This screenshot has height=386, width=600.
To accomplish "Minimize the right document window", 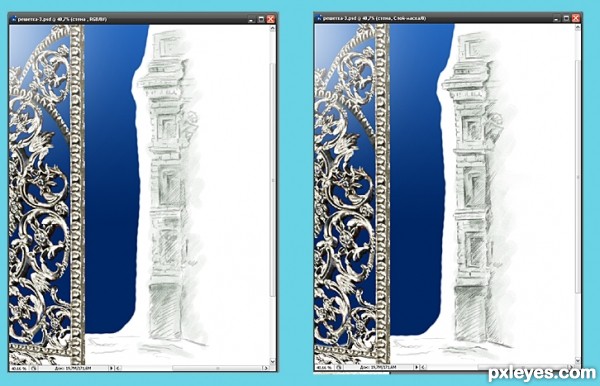I will [x=557, y=18].
